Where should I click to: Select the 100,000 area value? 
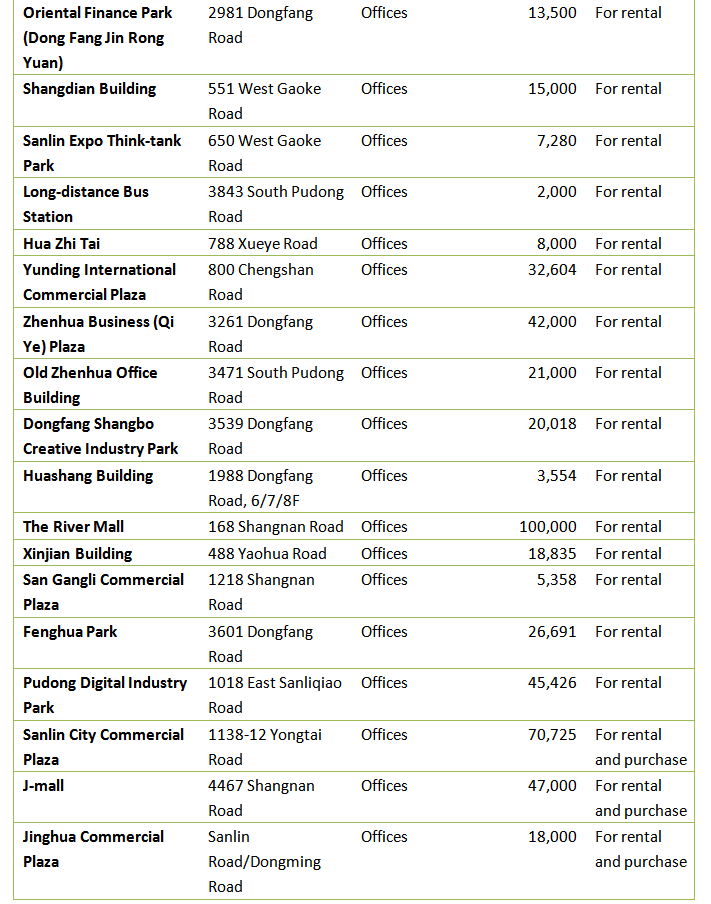pyautogui.click(x=548, y=527)
